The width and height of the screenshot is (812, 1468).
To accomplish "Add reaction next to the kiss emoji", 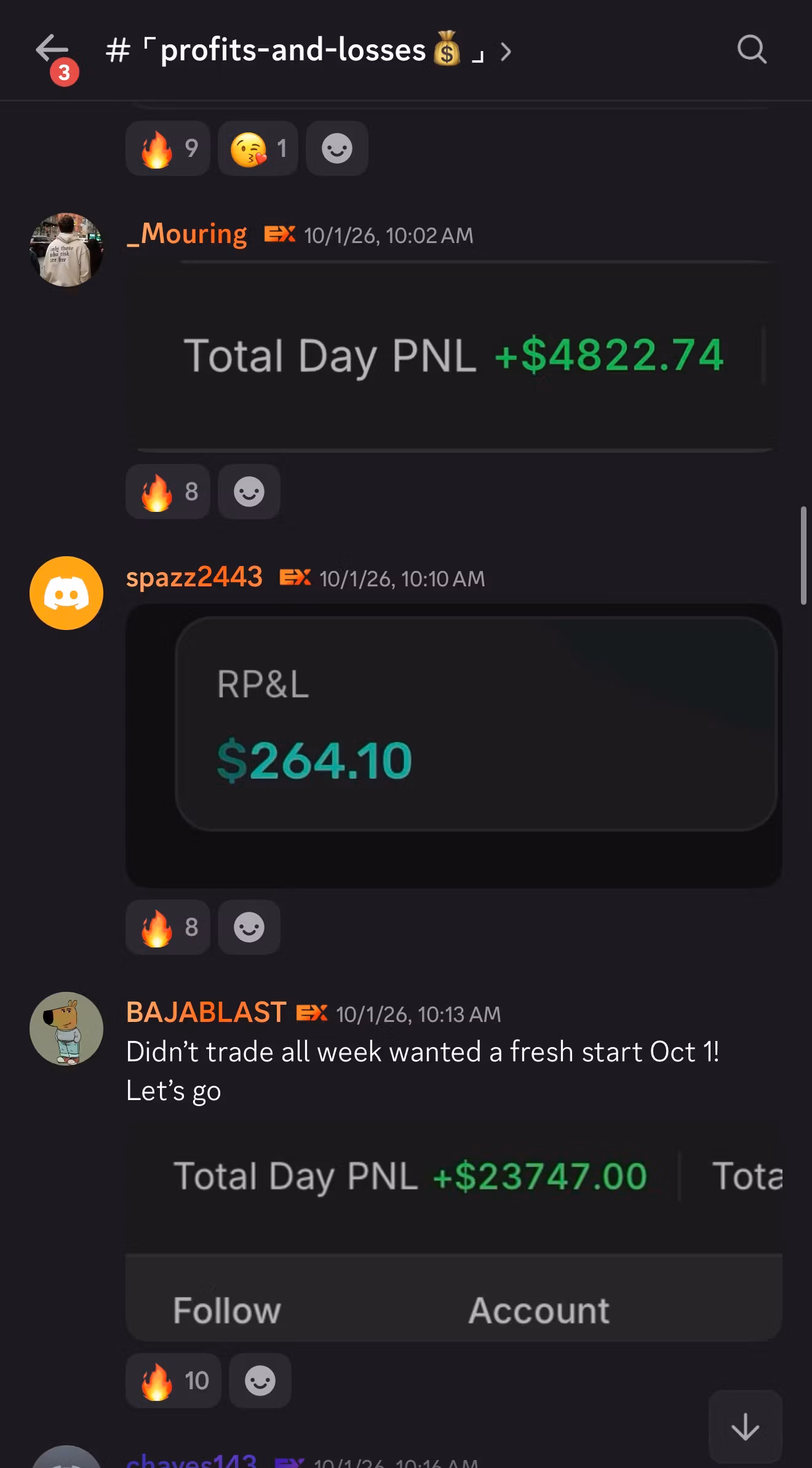I will coord(337,148).
